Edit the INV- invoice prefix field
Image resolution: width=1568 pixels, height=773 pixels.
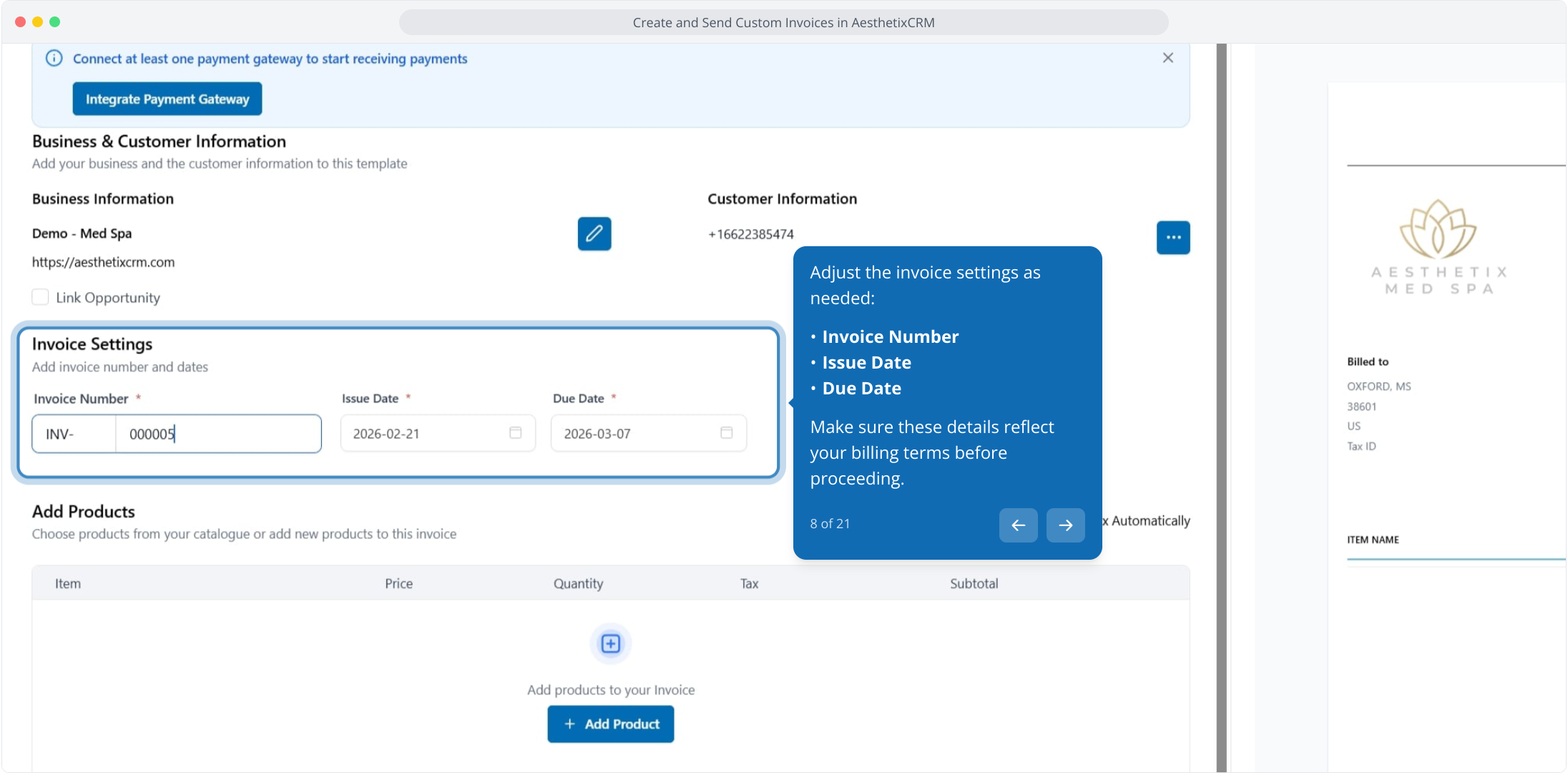(x=74, y=434)
